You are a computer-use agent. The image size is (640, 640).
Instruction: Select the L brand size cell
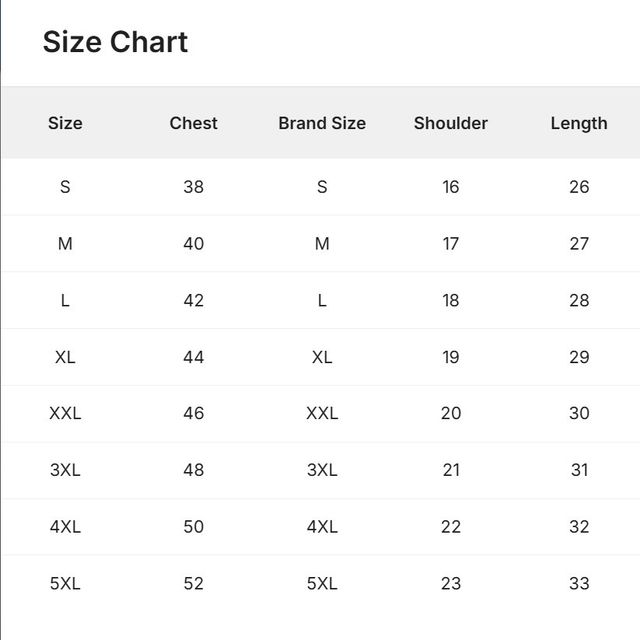(322, 300)
